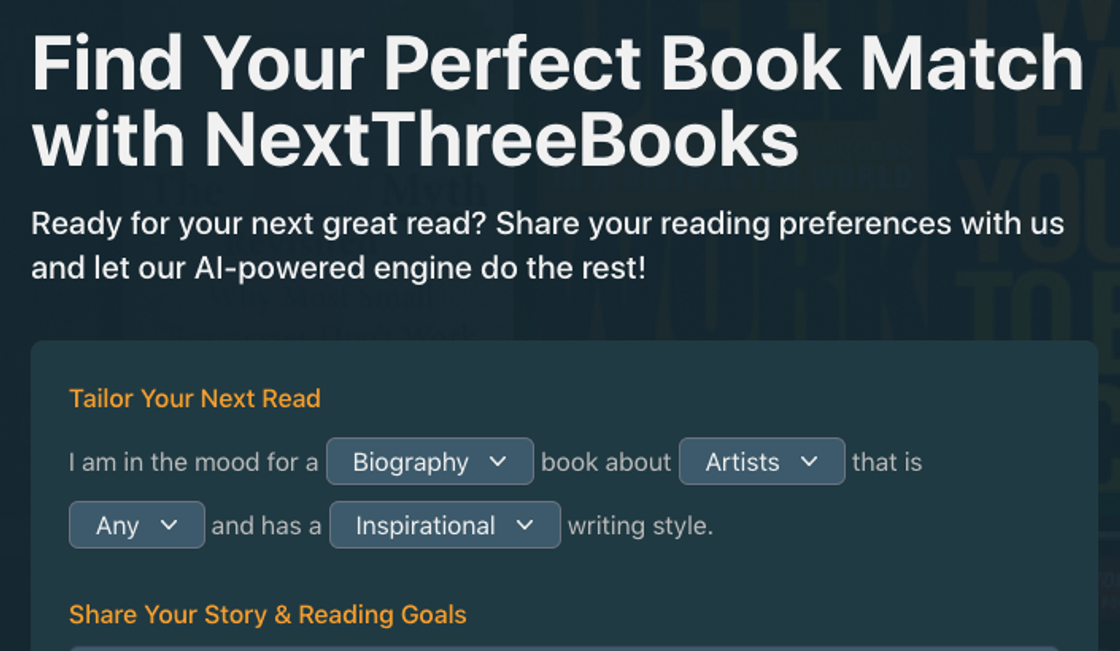Click the "writing style." label text
Viewport: 1120px width, 651px height.
click(x=640, y=526)
